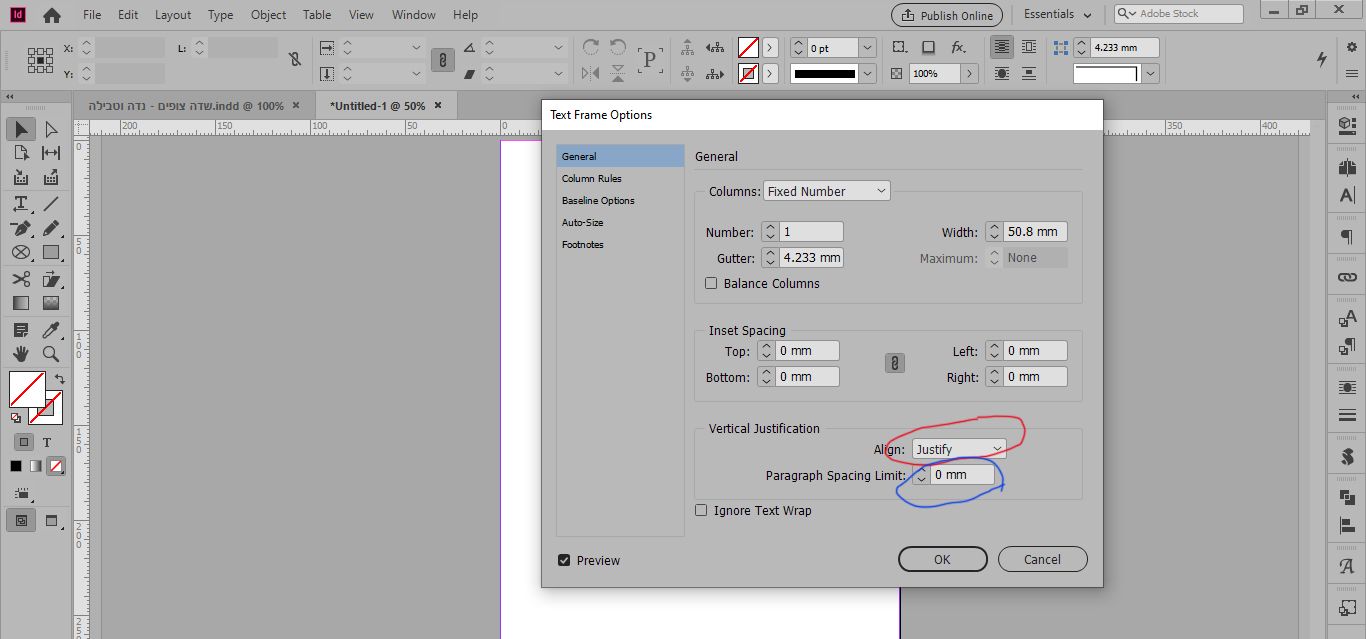Screen dimensions: 1366x639
Task: Open the stroke style dropdown in control bar
Action: point(867,73)
